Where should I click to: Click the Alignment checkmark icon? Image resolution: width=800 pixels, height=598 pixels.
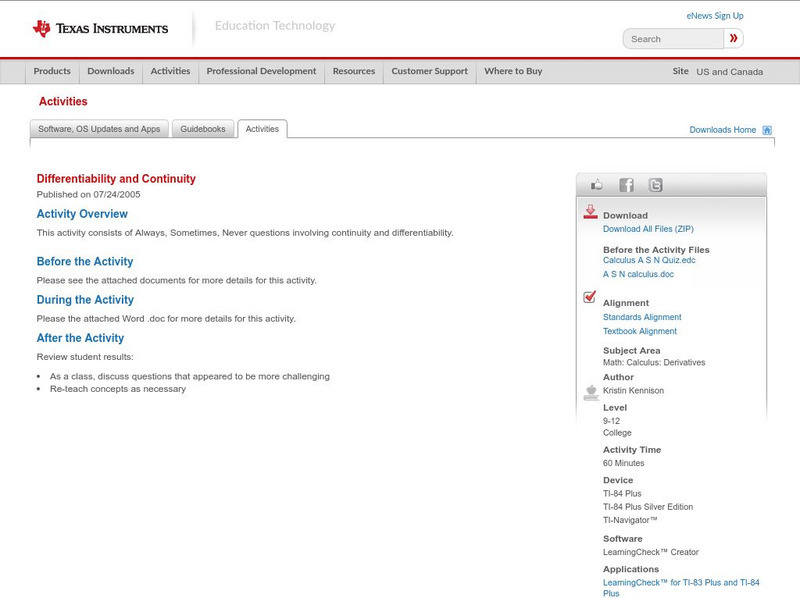click(x=589, y=296)
